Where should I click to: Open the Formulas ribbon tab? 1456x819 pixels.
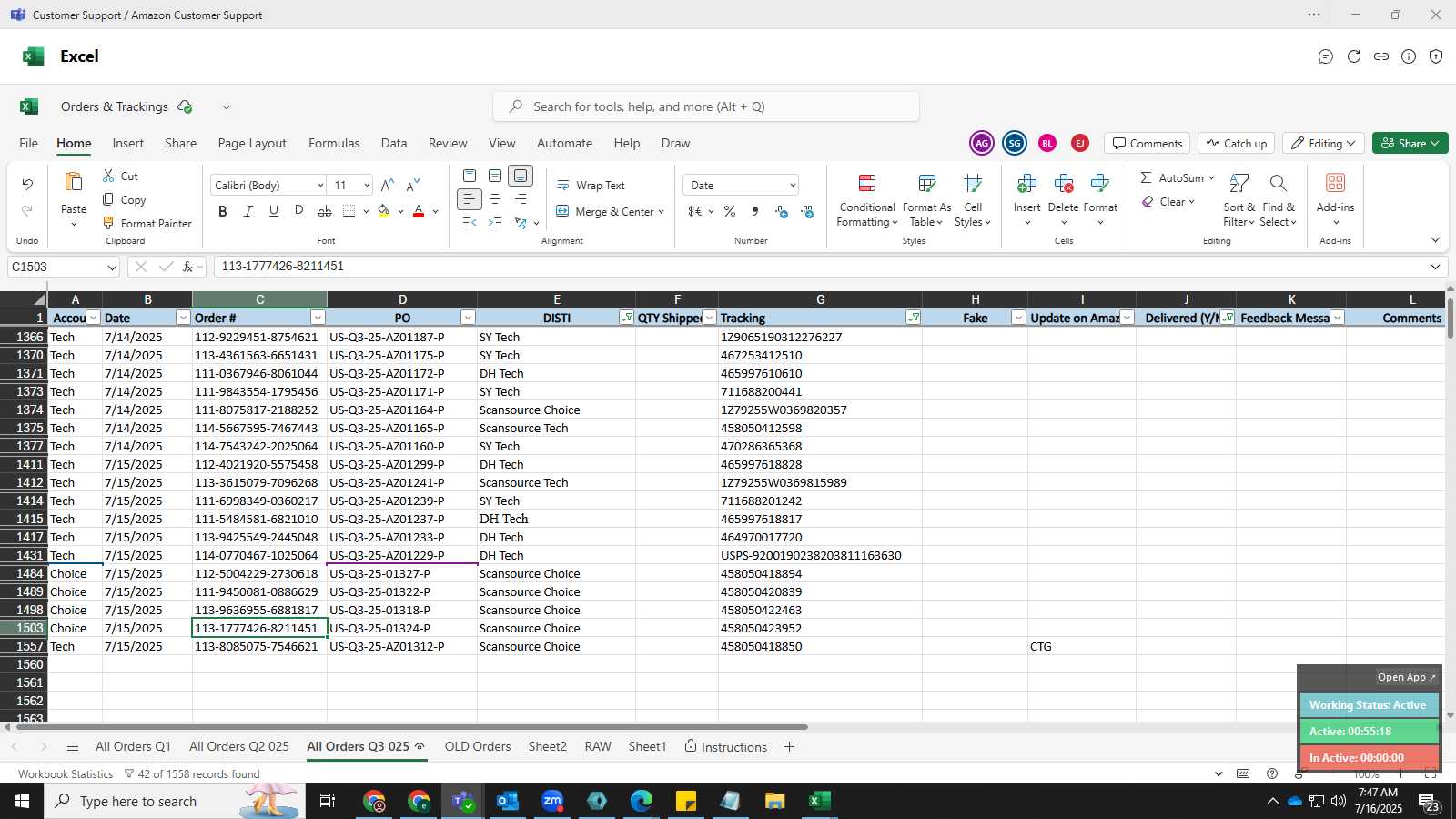pos(334,143)
